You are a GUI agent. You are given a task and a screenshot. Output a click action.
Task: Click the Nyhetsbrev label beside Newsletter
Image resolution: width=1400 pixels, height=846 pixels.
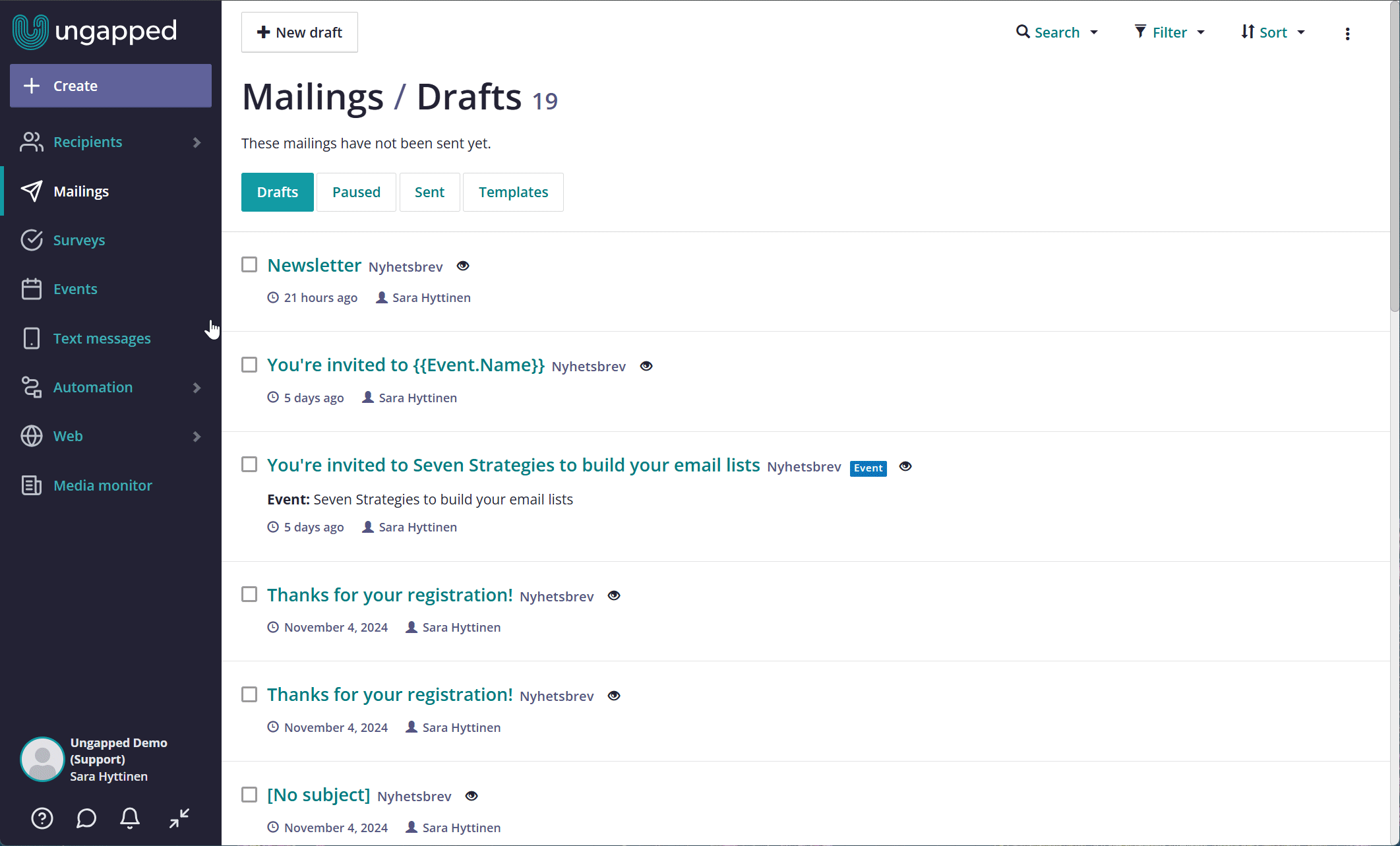406,267
